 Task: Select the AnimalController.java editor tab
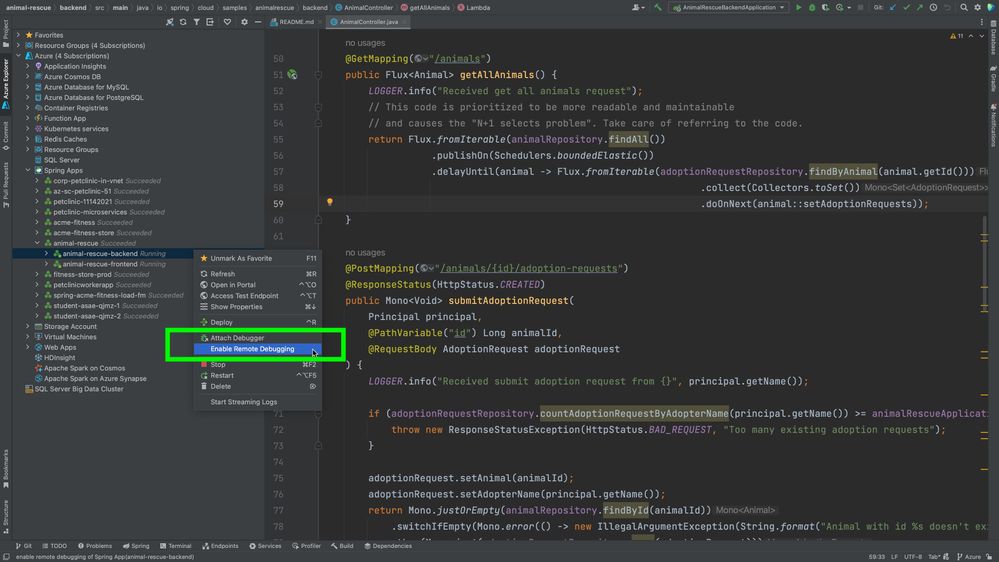pyautogui.click(x=368, y=22)
